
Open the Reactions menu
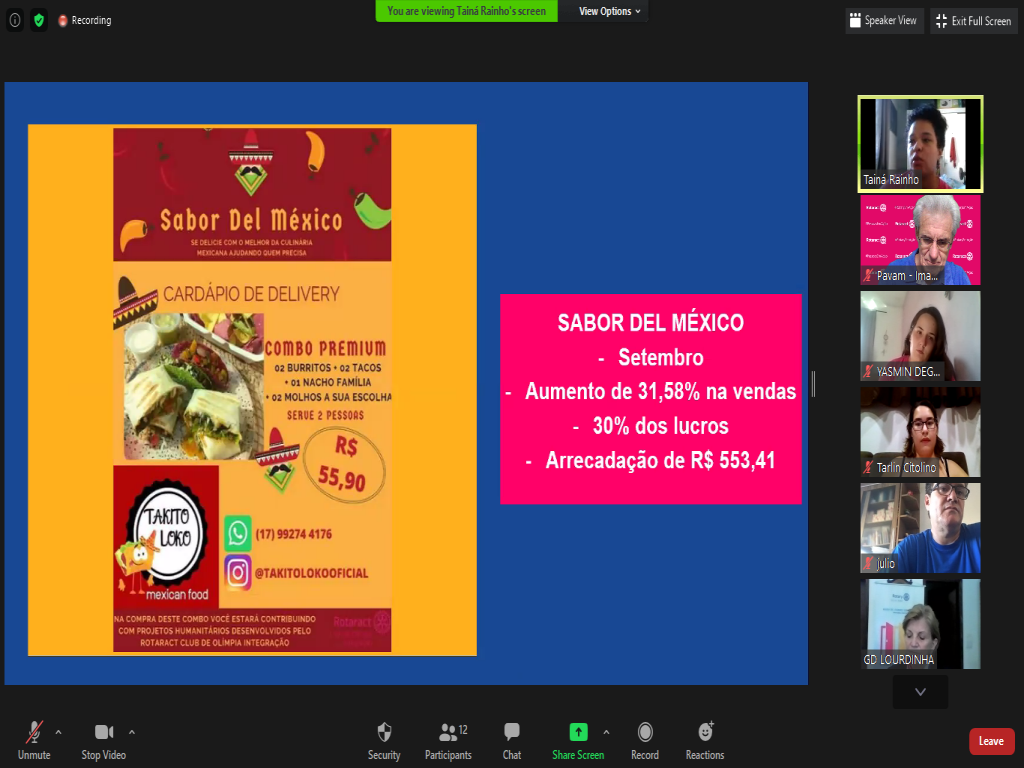705,733
